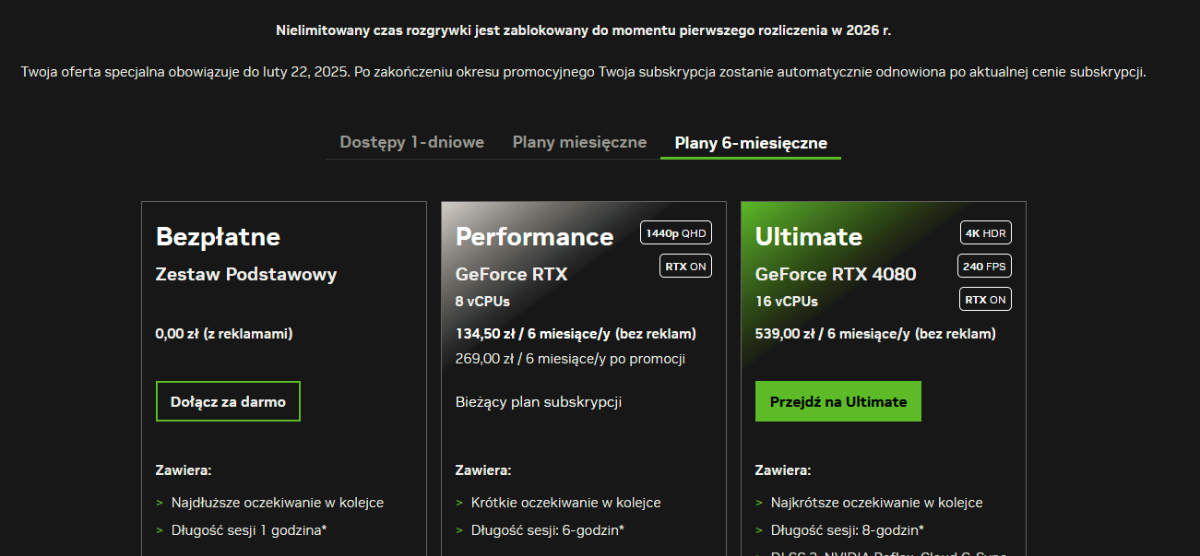The height and width of the screenshot is (556, 1200).
Task: Click the 4K HDR badge on Ultimate
Action: click(x=986, y=233)
